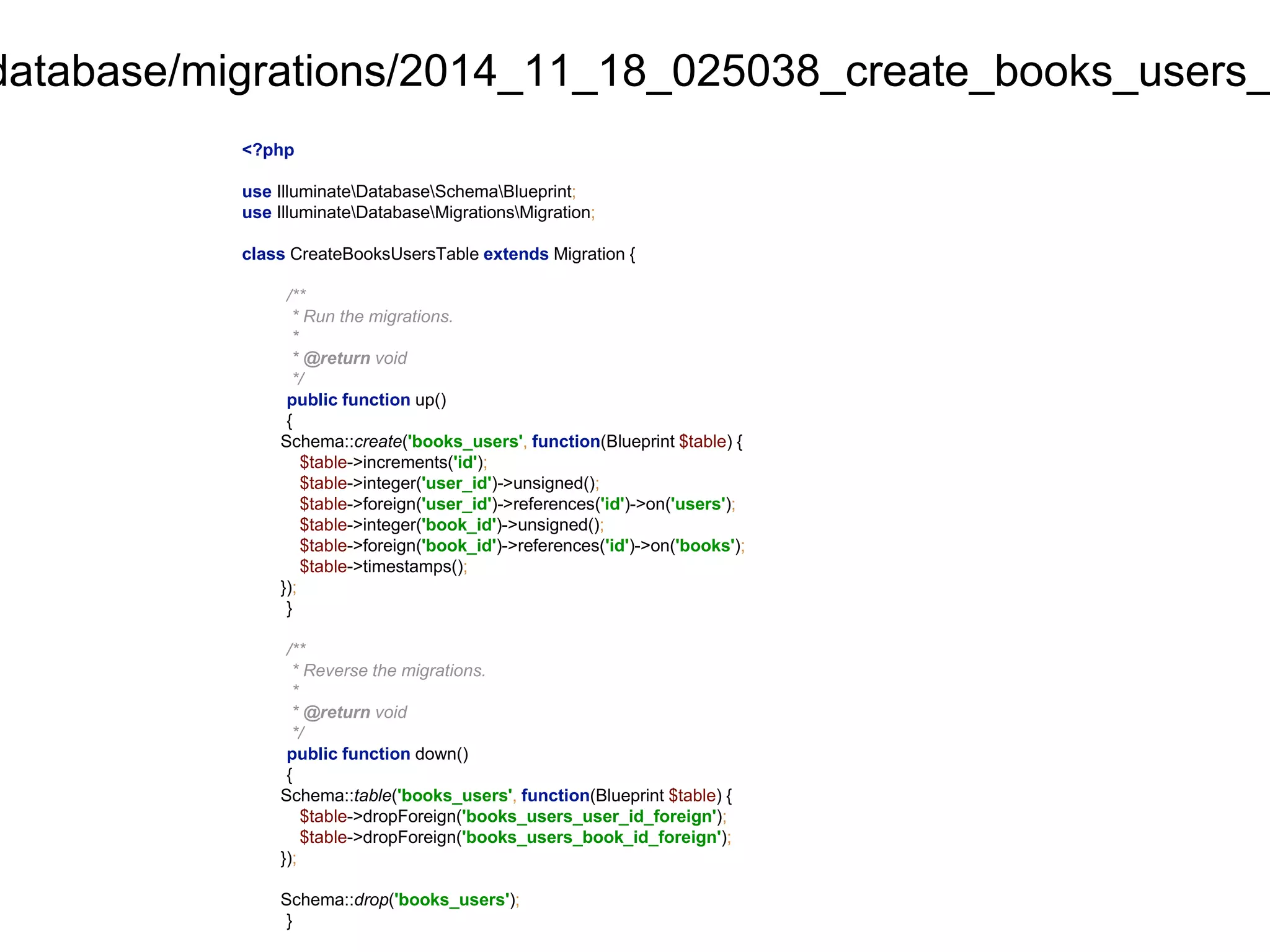Click the slide title with the migration file path
Viewport: 1270px width, 952px height.
(x=635, y=71)
